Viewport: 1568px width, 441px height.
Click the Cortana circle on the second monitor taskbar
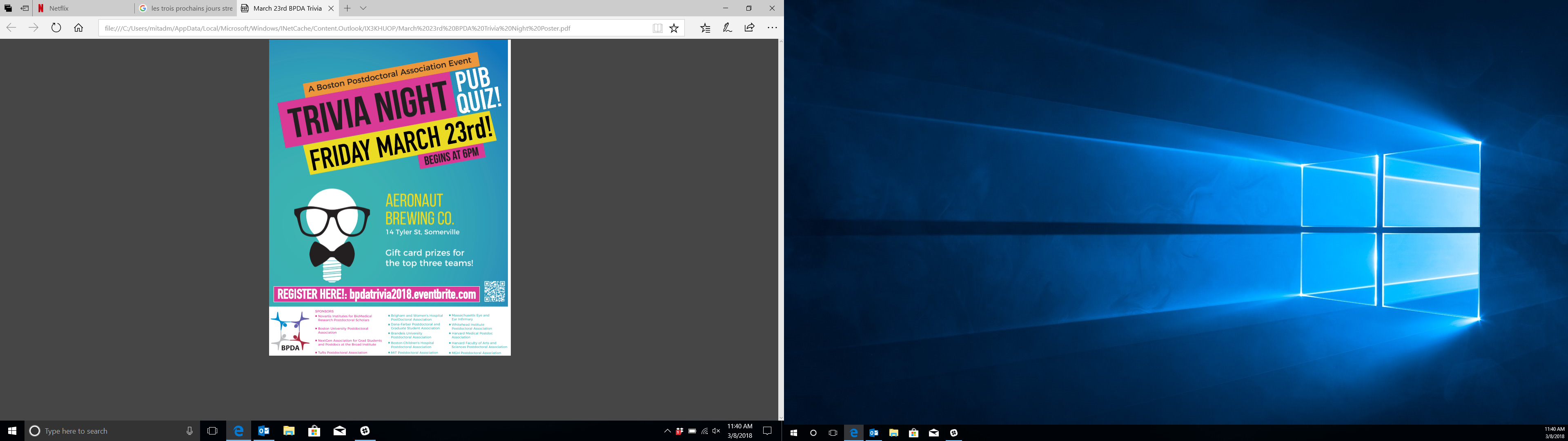tap(813, 432)
